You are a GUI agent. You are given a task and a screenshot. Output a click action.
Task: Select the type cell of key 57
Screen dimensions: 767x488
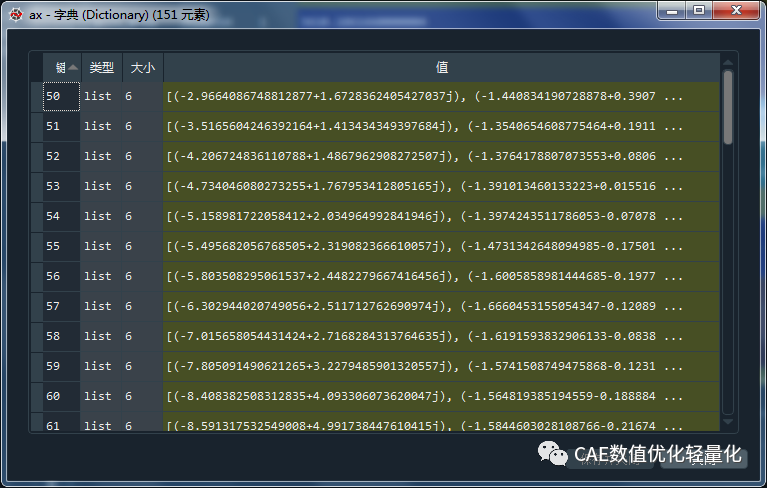pos(100,306)
